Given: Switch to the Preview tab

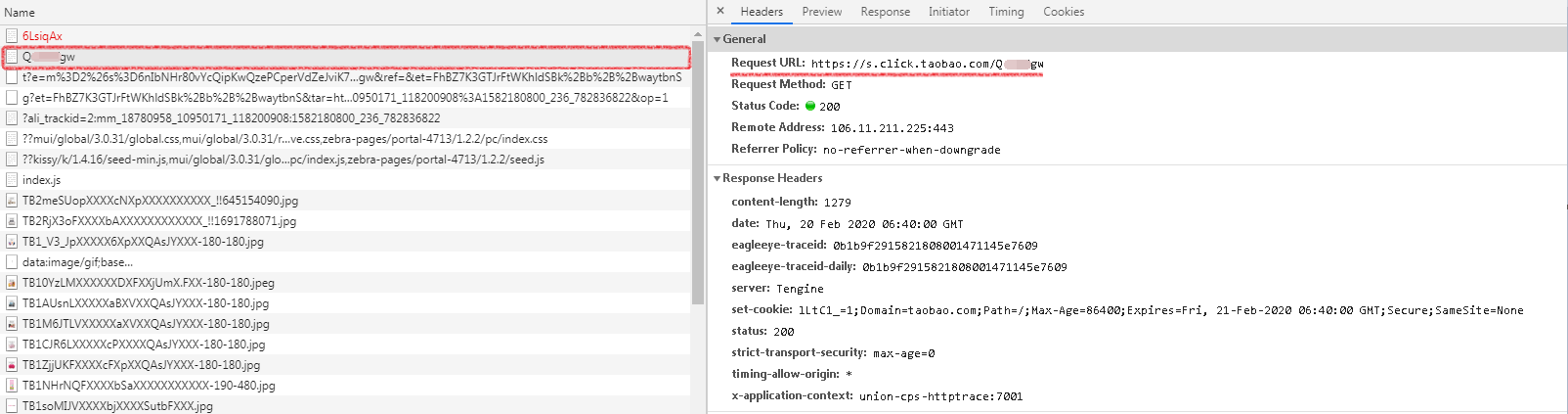Looking at the screenshot, I should (x=821, y=12).
